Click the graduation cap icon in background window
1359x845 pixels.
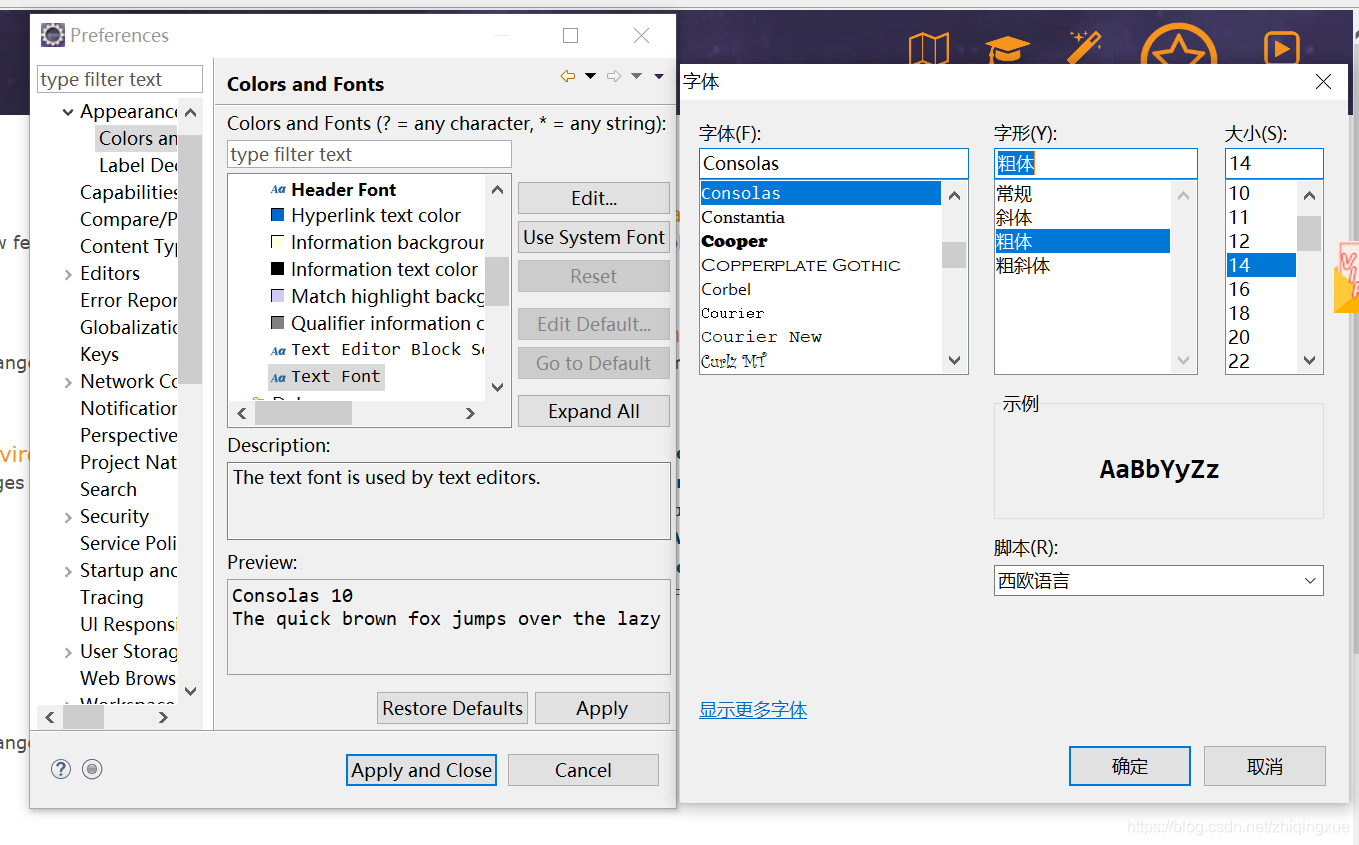(x=1007, y=49)
